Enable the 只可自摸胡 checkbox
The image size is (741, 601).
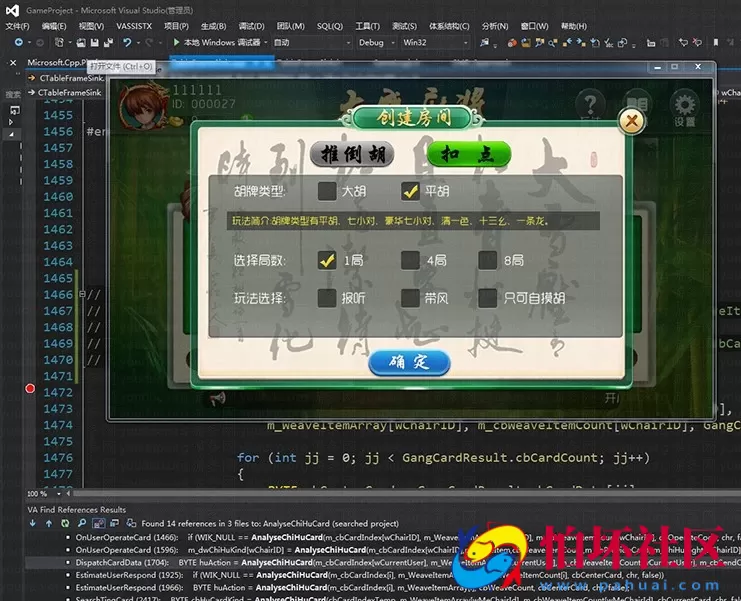(487, 298)
